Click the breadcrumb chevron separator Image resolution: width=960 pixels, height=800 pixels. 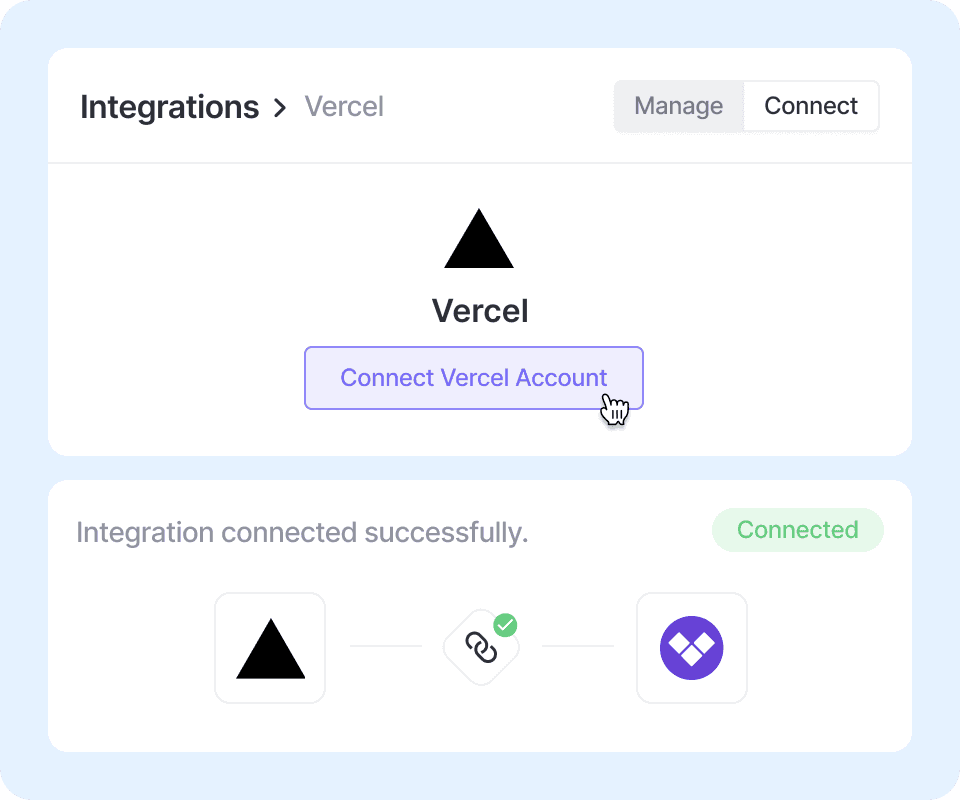pyautogui.click(x=280, y=107)
